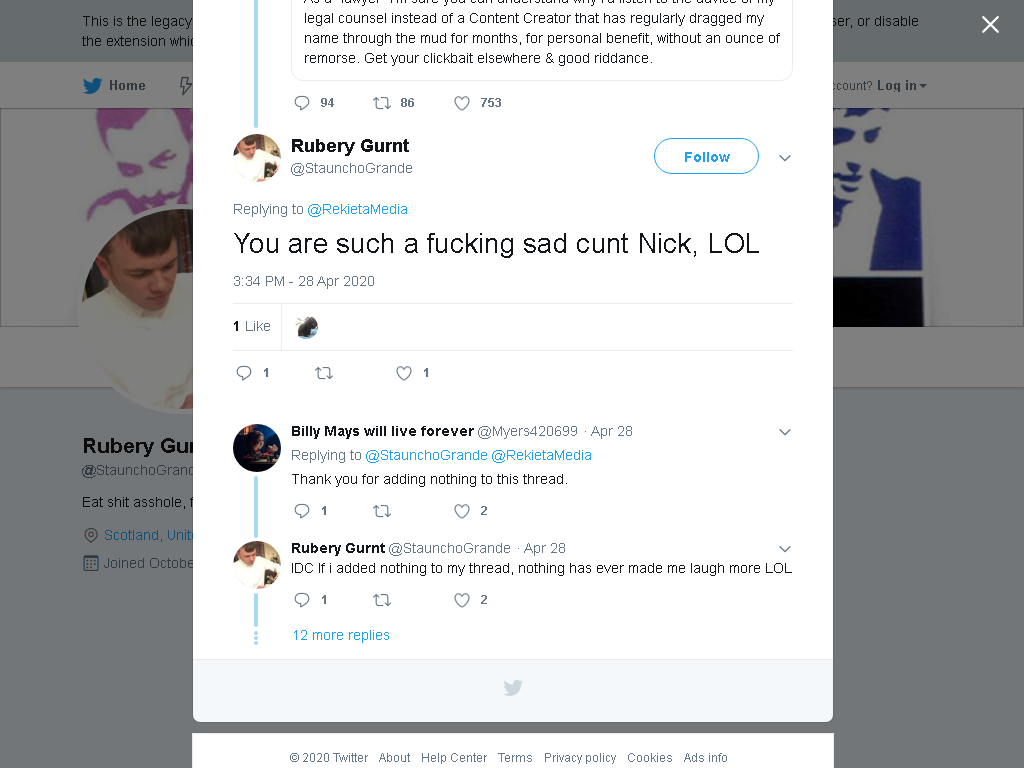Reply to the Billy Mays tweet
1024x768 pixels.
(302, 511)
